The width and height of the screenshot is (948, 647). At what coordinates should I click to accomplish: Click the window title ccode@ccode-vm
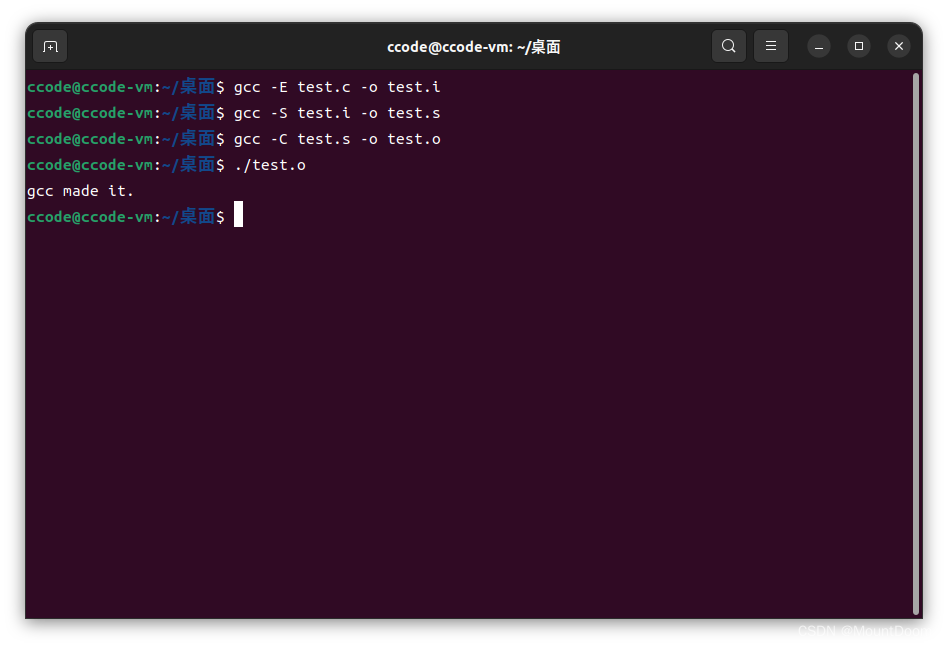point(473,47)
